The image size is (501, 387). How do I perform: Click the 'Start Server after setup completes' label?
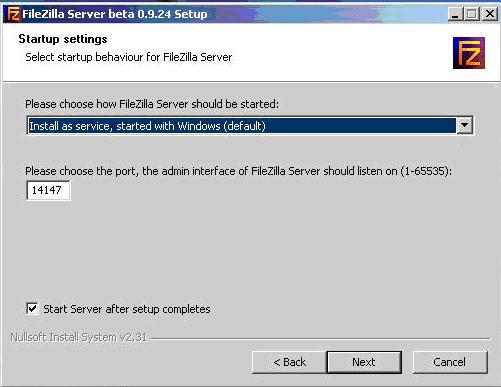[127, 309]
